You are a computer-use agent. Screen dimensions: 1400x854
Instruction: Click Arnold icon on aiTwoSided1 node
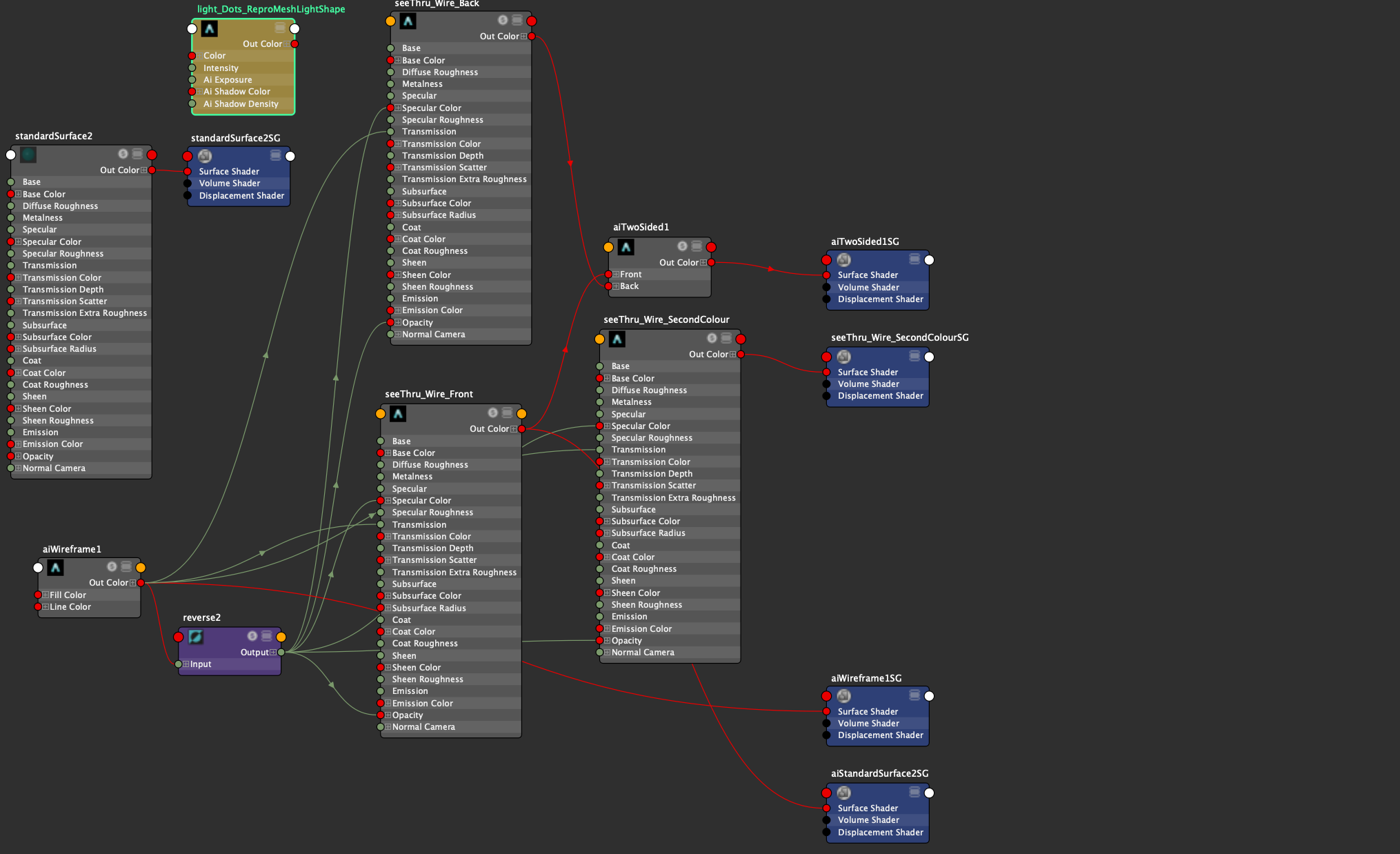(626, 247)
